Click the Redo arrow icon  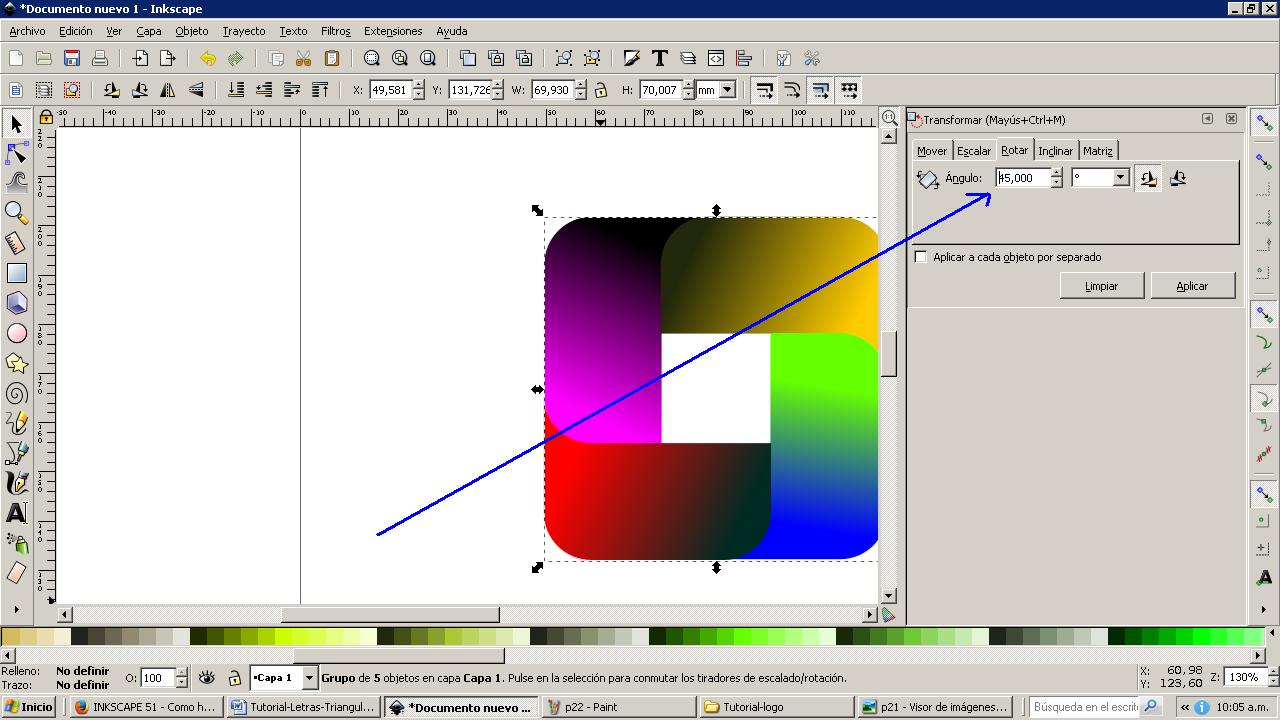235,58
